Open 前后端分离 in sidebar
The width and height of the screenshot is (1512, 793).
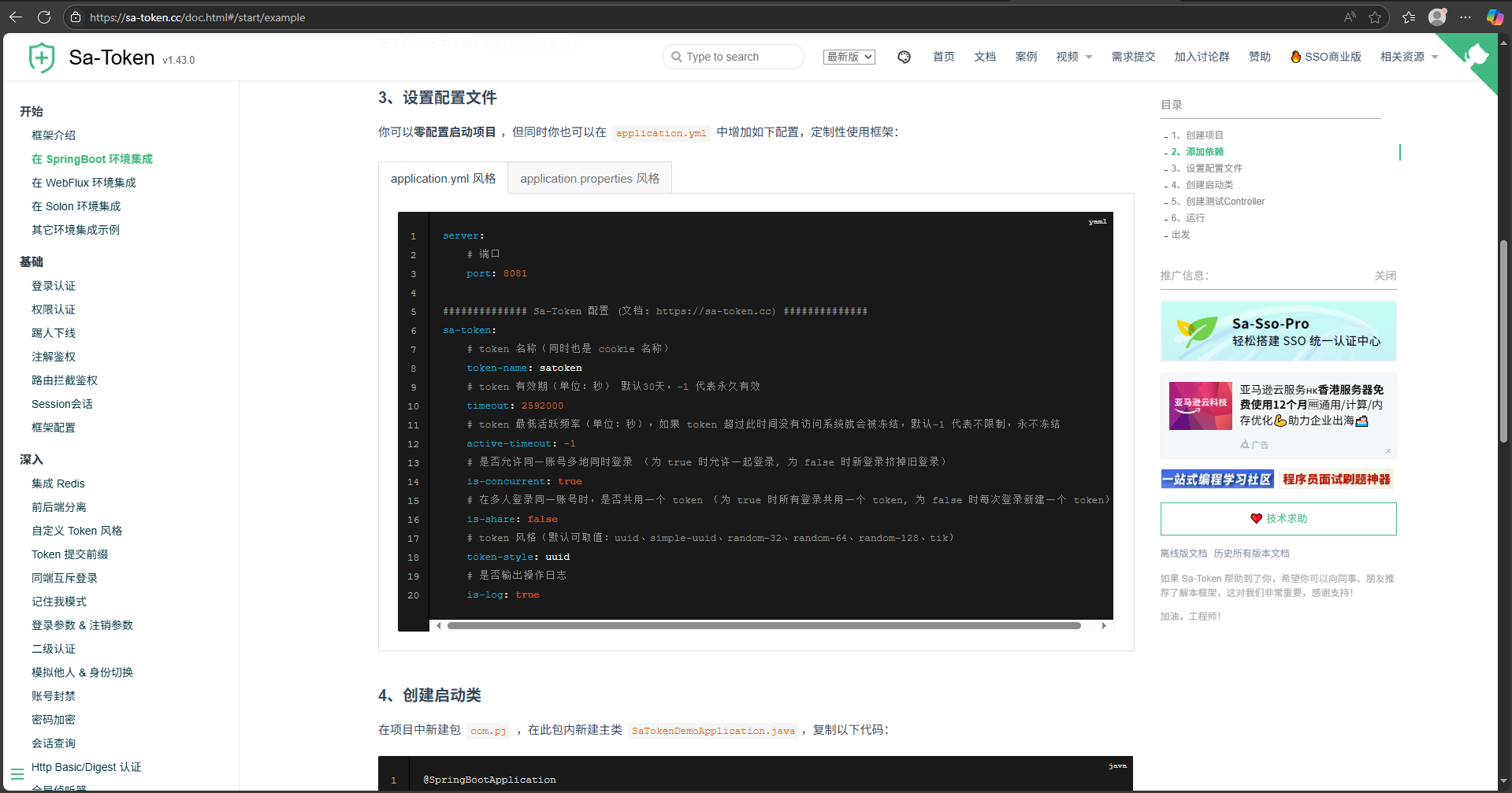(59, 507)
